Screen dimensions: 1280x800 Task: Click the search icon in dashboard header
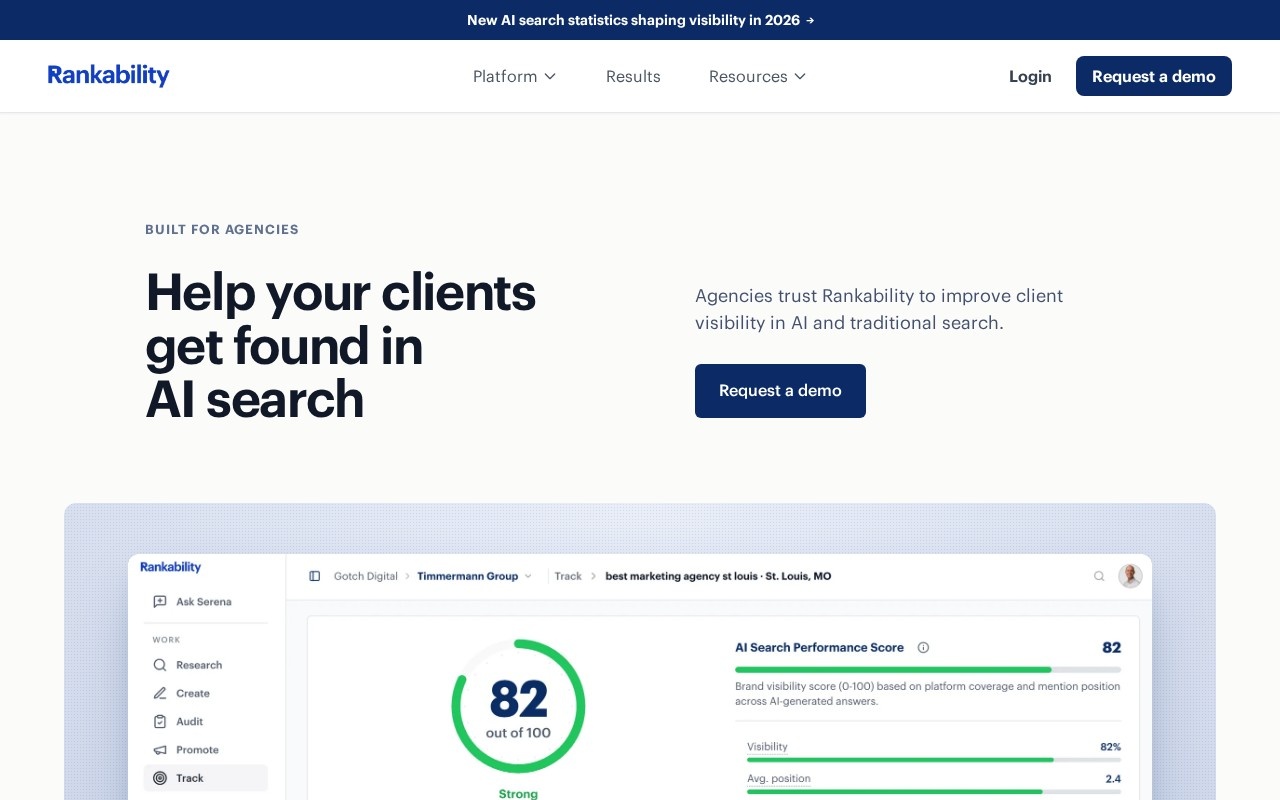(1099, 576)
